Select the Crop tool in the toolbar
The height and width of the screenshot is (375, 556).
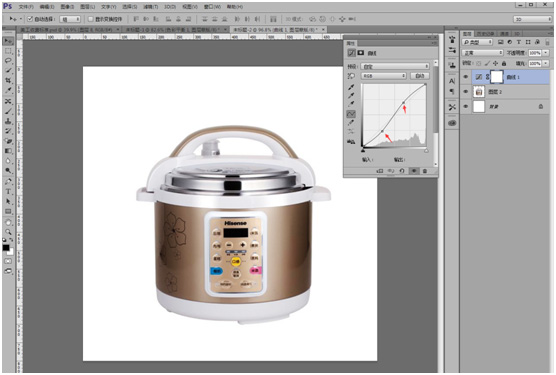pos(8,81)
